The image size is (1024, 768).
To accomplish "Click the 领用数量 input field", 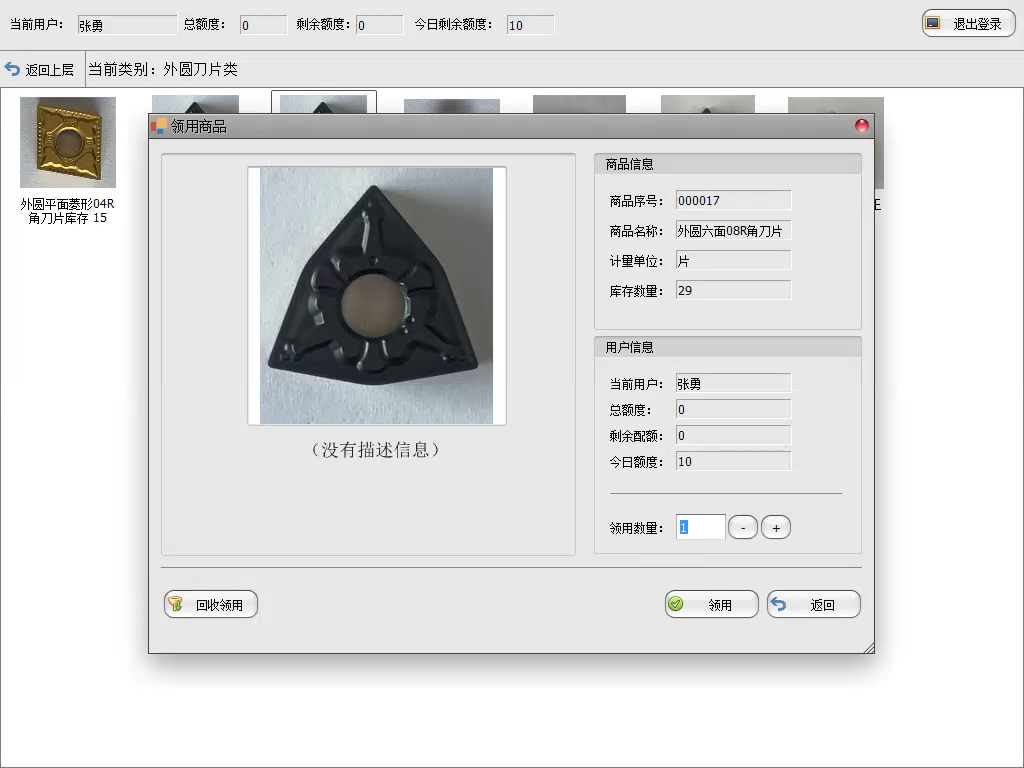I will (x=700, y=527).
